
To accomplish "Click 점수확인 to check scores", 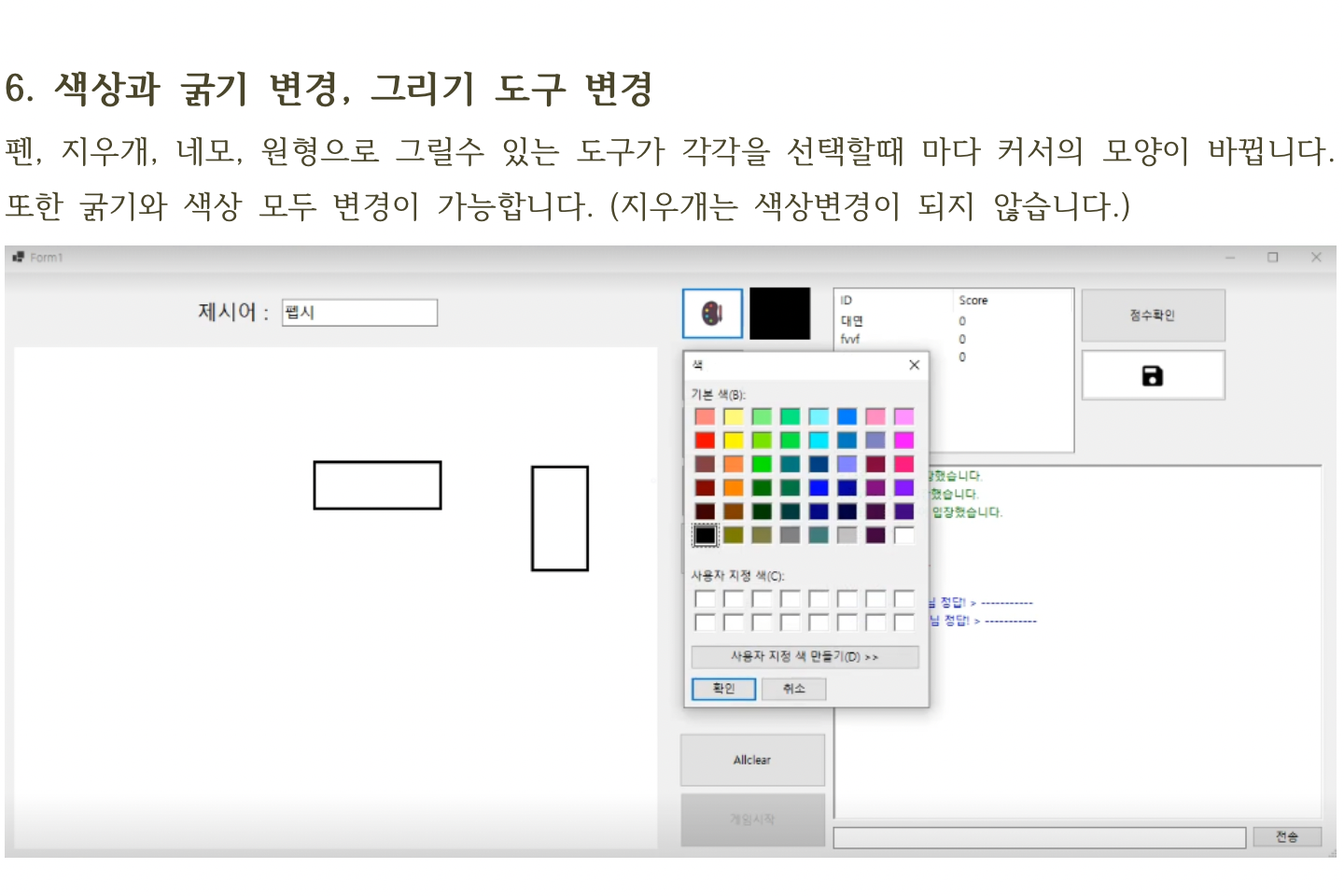I will pos(1154,315).
